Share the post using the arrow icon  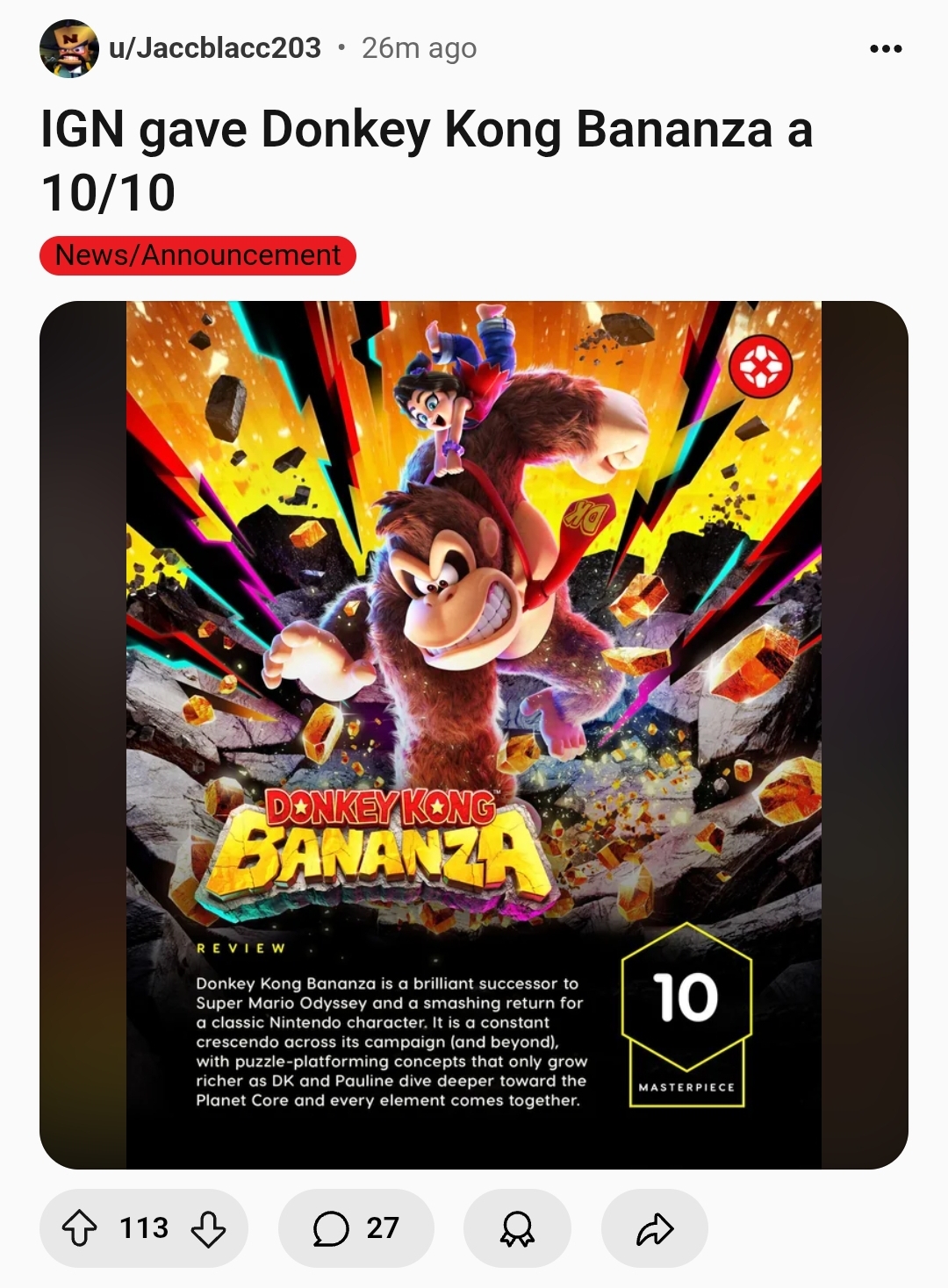(655, 1228)
